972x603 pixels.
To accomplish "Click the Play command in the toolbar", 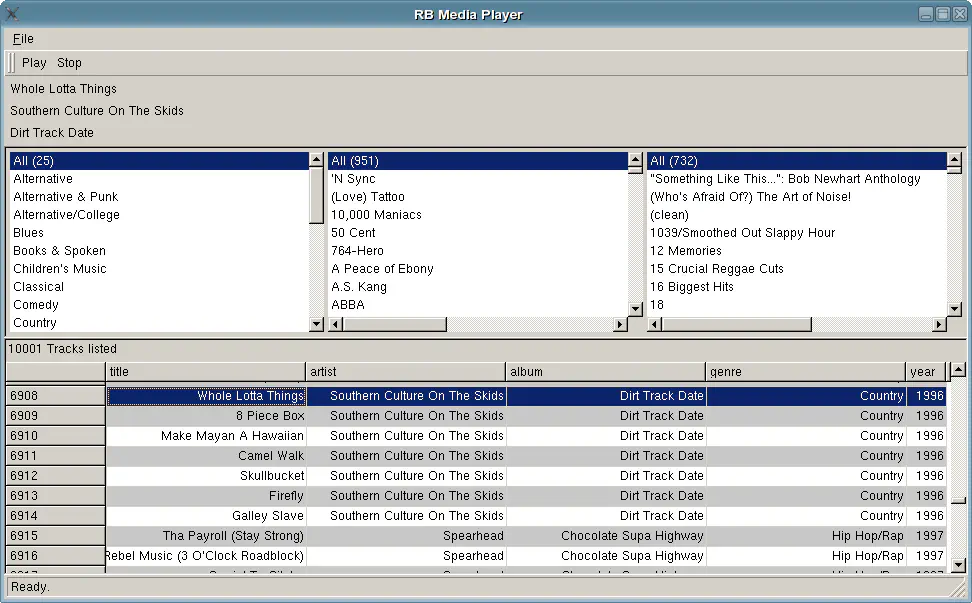I will [x=33, y=62].
